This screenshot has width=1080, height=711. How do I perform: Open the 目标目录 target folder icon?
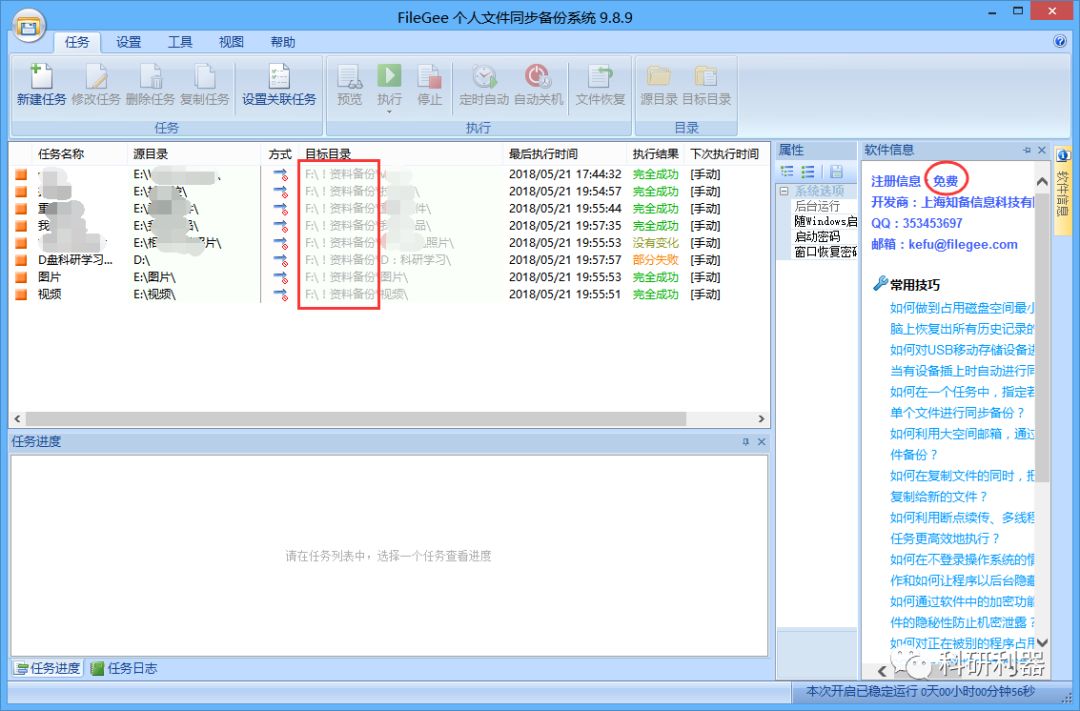click(x=706, y=76)
